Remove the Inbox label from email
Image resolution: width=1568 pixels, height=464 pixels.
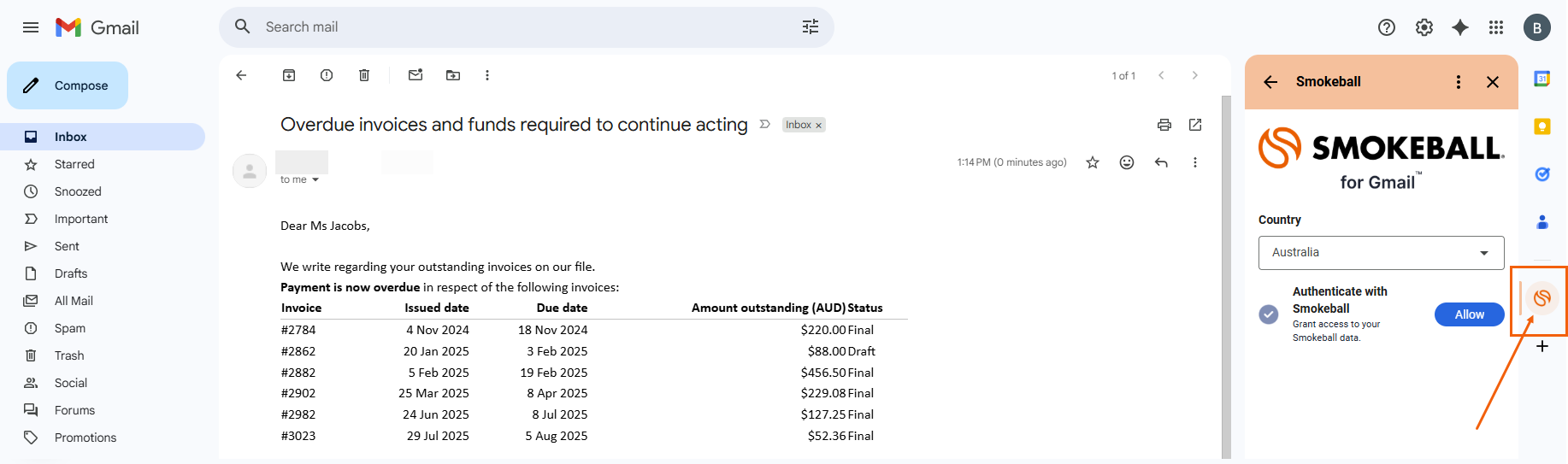click(x=818, y=126)
